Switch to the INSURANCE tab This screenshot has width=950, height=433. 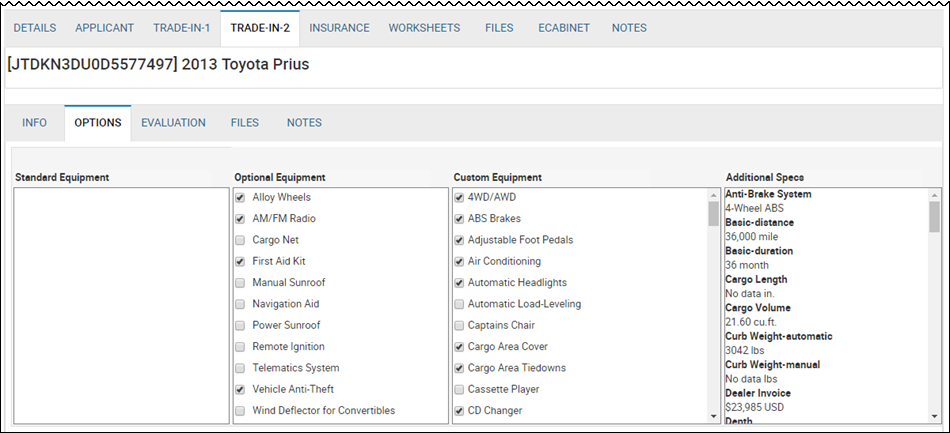(x=339, y=28)
